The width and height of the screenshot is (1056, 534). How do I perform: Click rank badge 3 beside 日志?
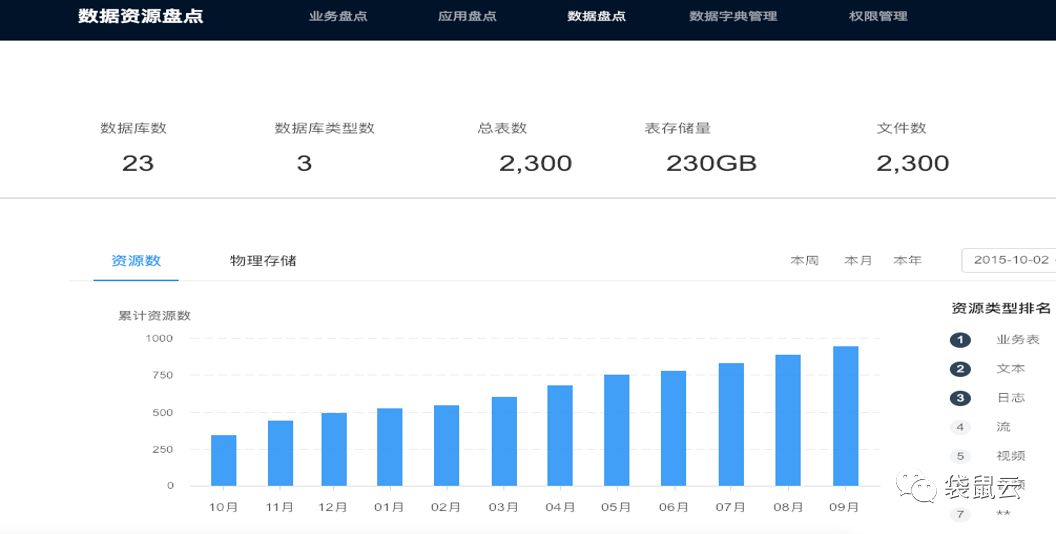(x=960, y=398)
